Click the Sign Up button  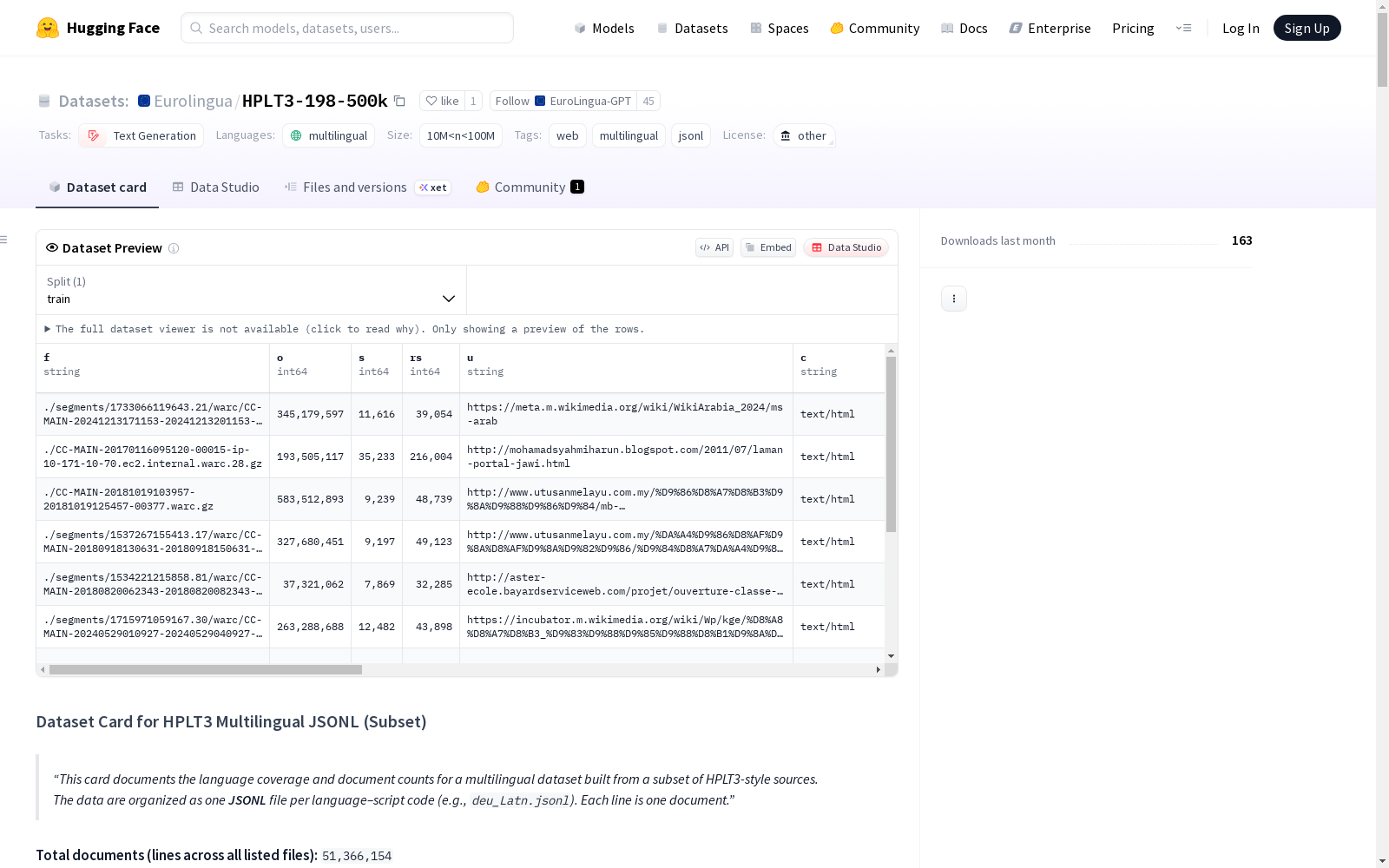click(1307, 28)
